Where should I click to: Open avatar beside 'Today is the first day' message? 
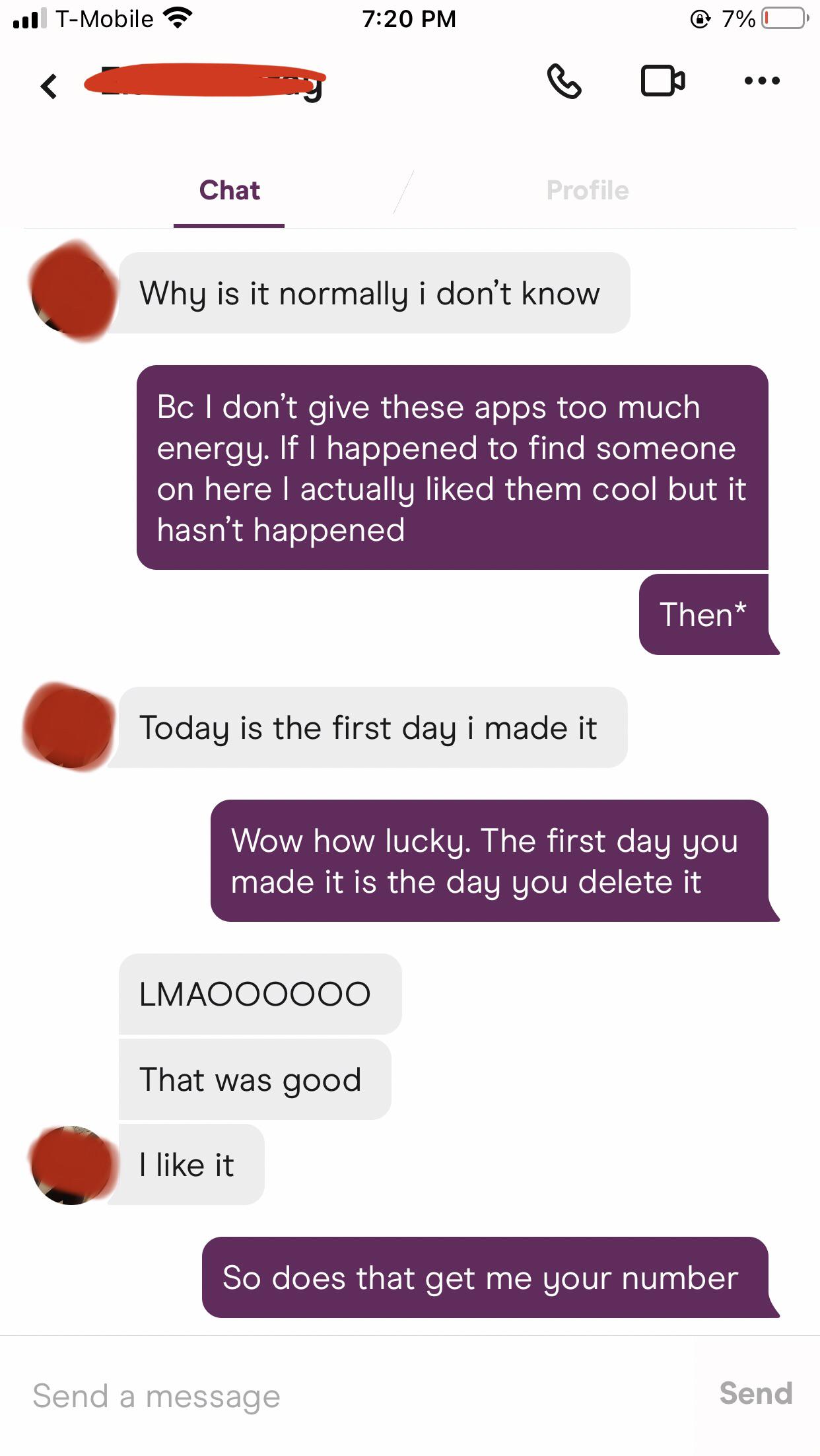tap(69, 727)
